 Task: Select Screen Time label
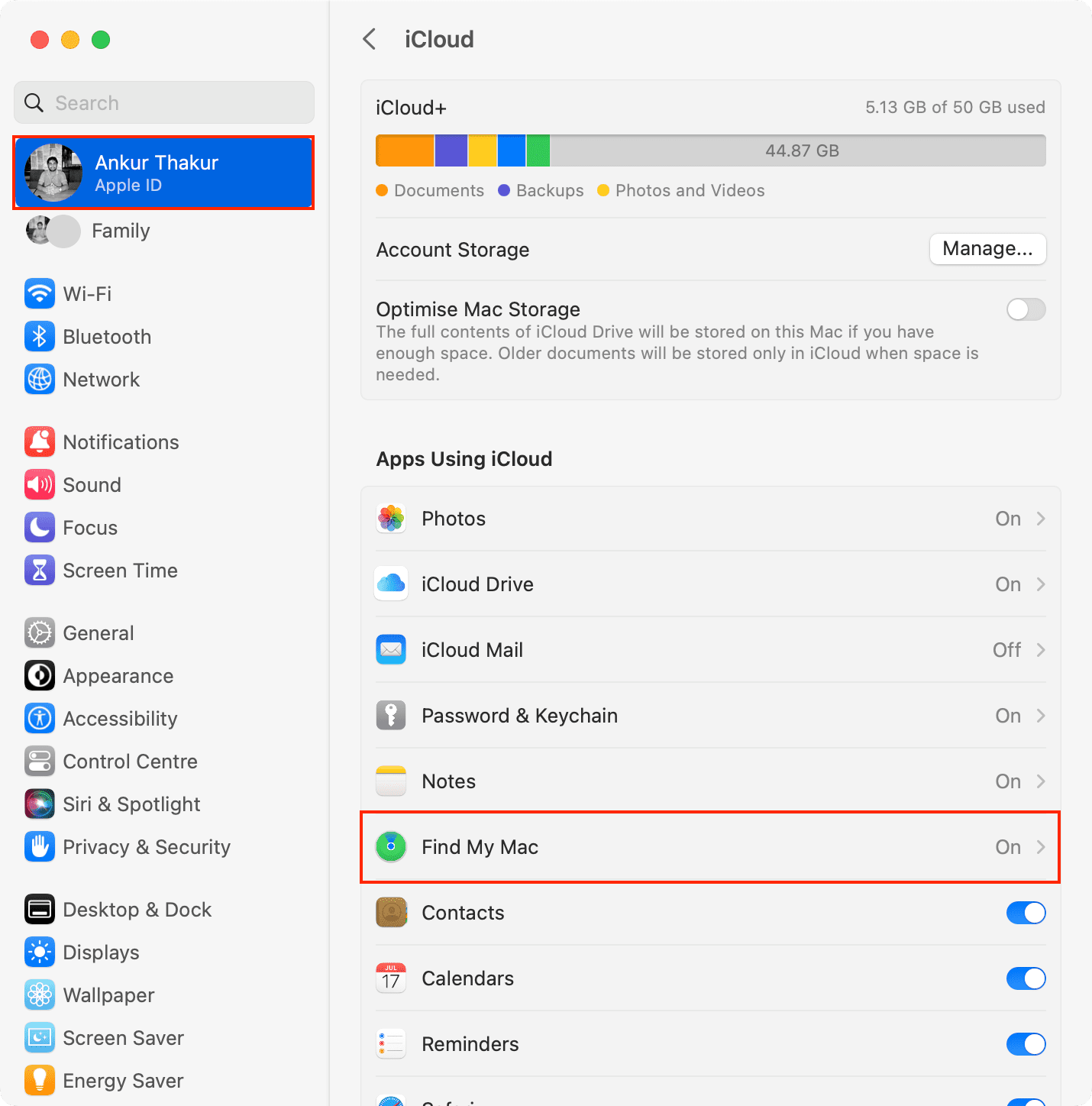click(x=121, y=571)
